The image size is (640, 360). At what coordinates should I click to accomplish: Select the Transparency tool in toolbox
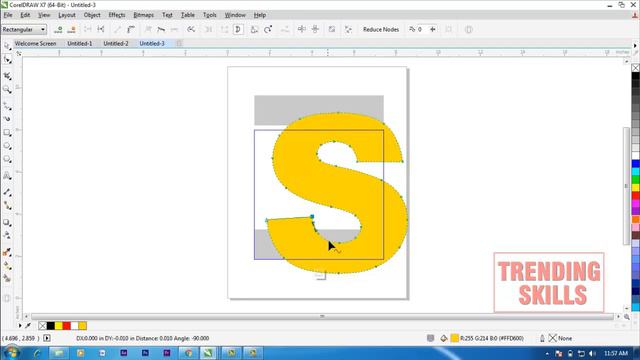7,236
